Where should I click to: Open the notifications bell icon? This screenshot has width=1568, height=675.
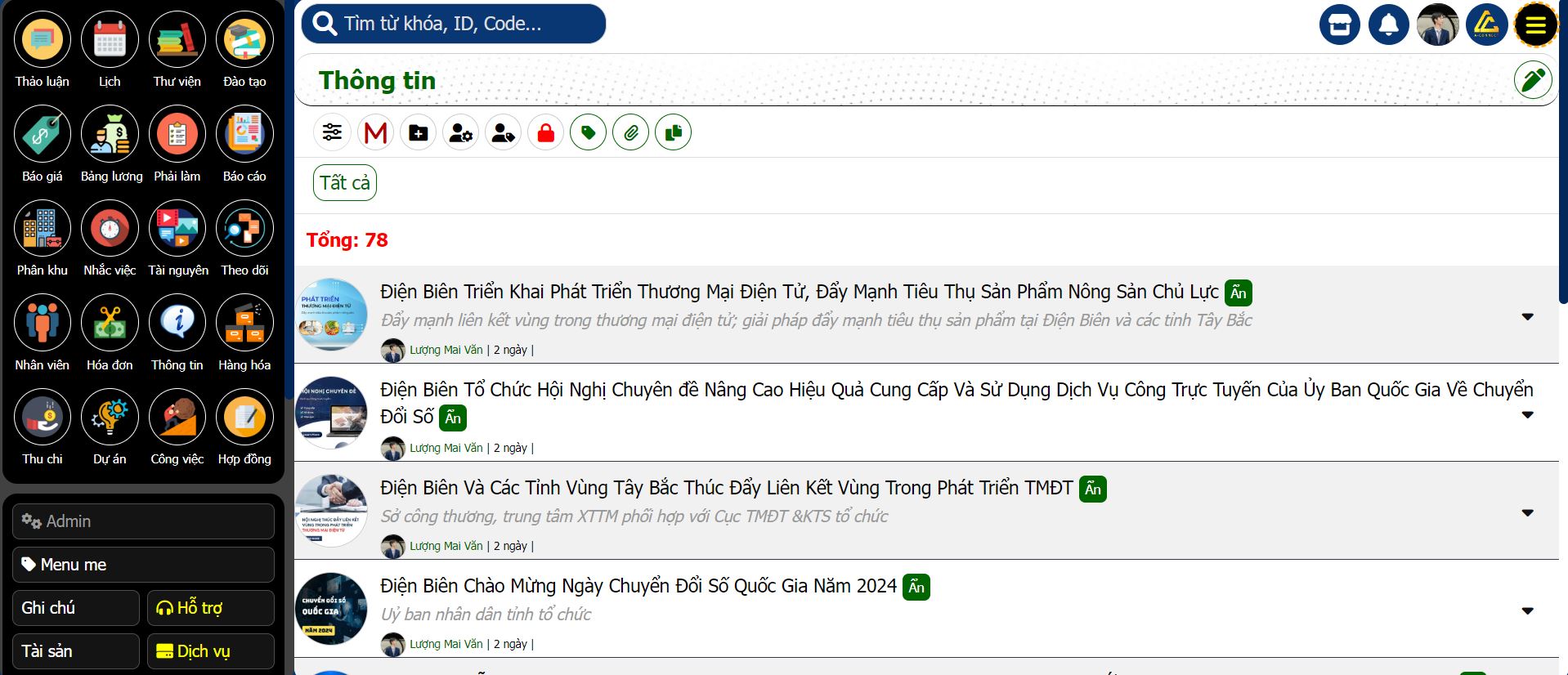pyautogui.click(x=1388, y=25)
